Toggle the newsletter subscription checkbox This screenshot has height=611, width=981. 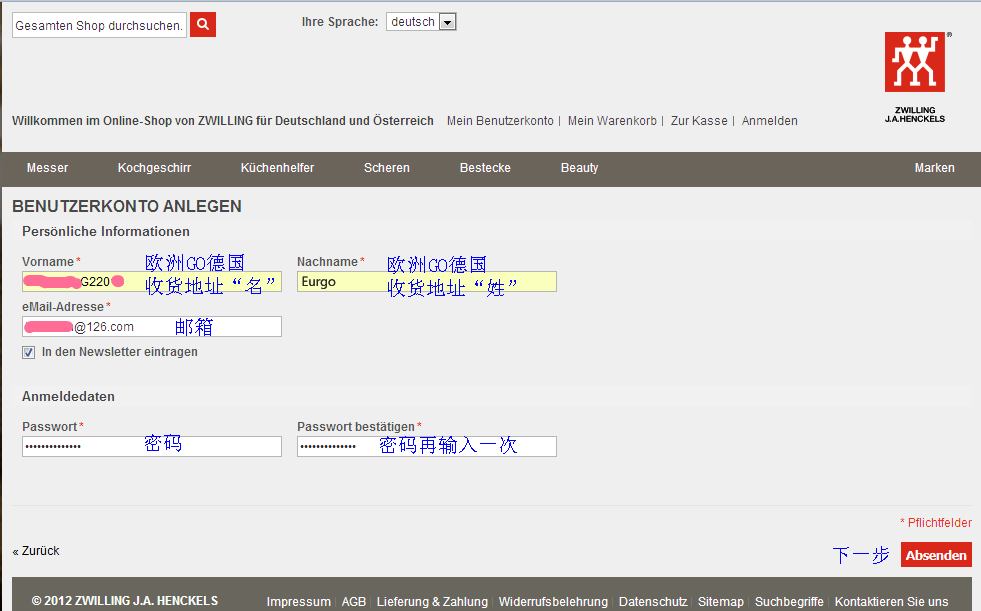point(28,352)
